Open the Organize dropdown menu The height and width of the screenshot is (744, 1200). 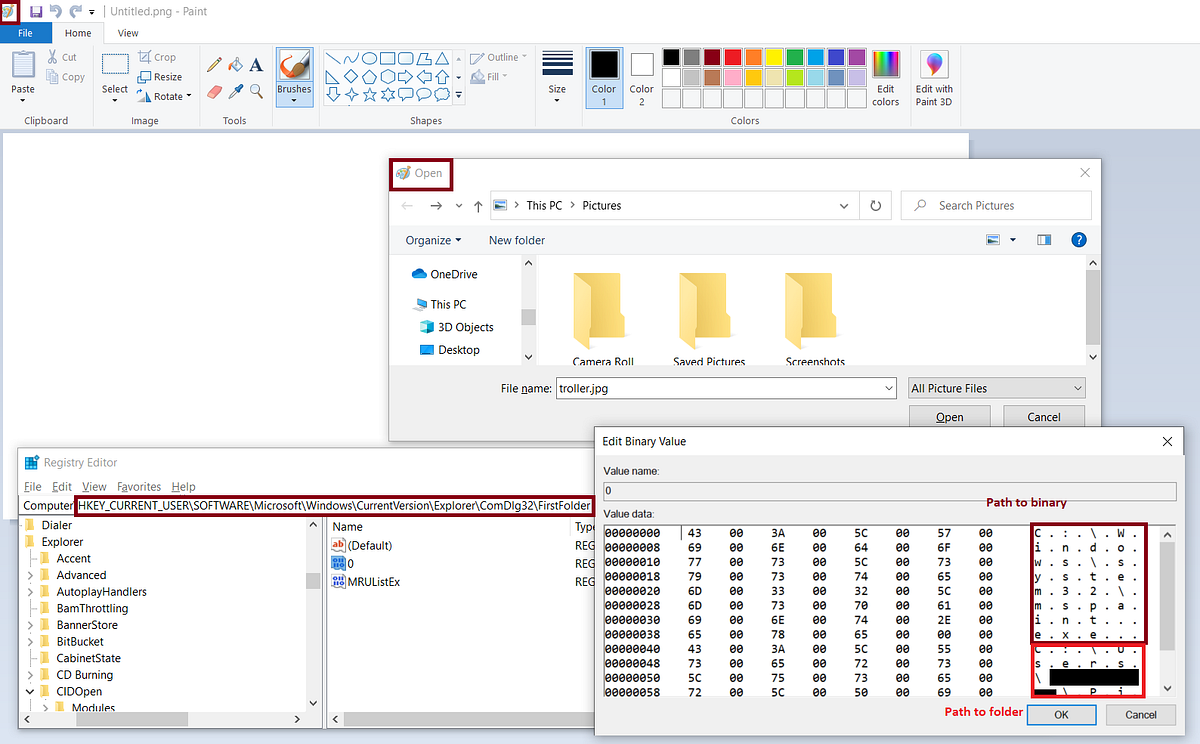pos(432,240)
